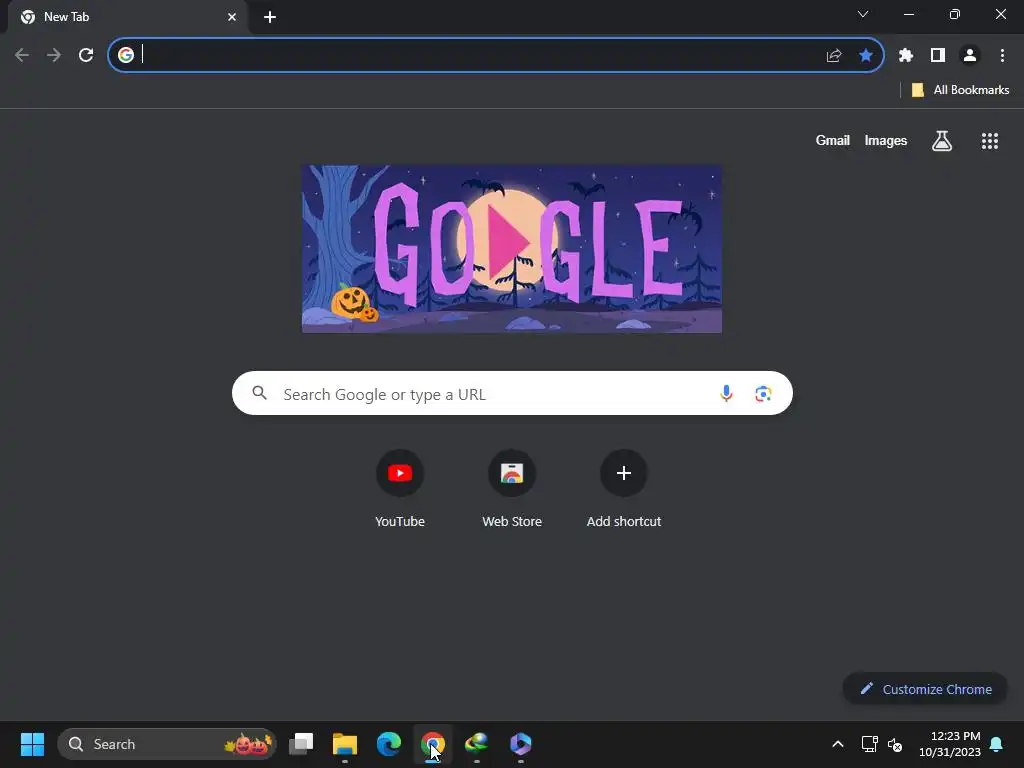Open the Gmail link
1024x768 pixels.
(833, 140)
